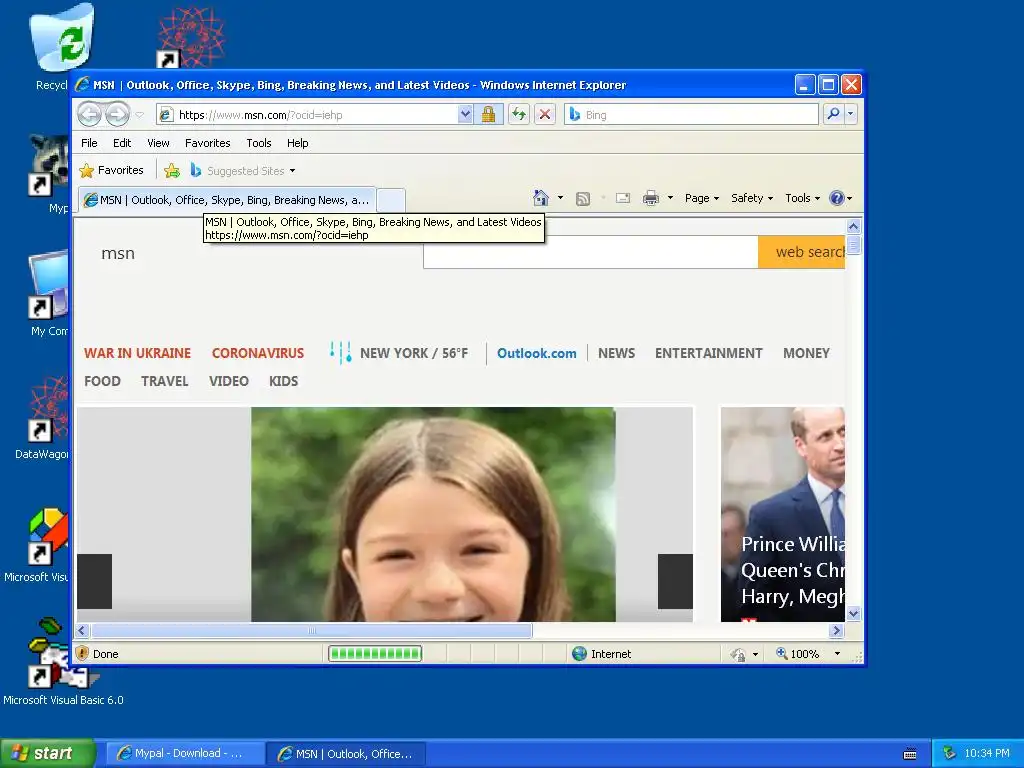The width and height of the screenshot is (1024, 768).
Task: Open the recent pages dropdown arrow
Action: point(139,115)
